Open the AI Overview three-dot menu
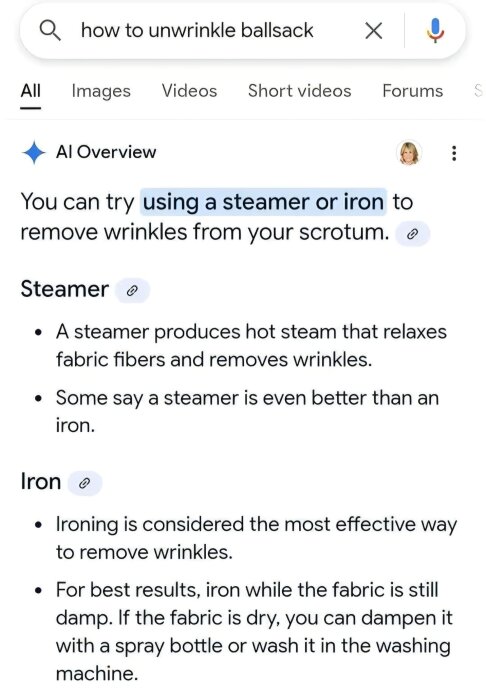This screenshot has height=700, width=486. (x=454, y=153)
